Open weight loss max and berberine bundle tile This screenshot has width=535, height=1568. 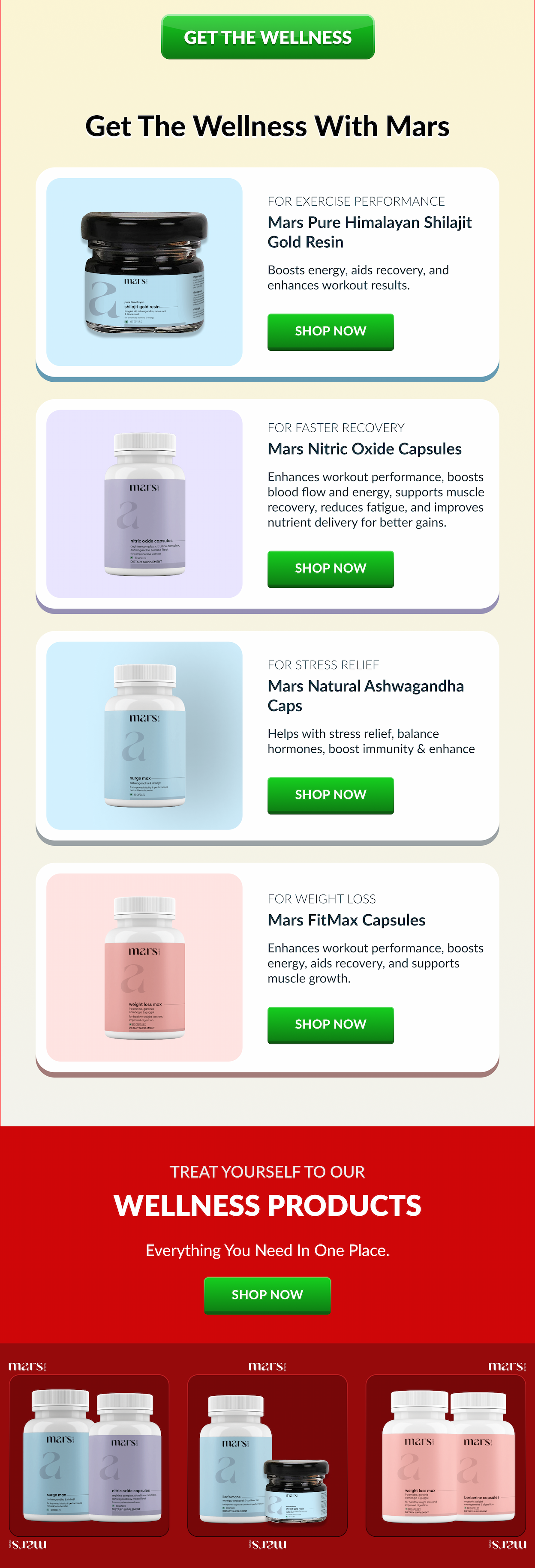[445, 1455]
